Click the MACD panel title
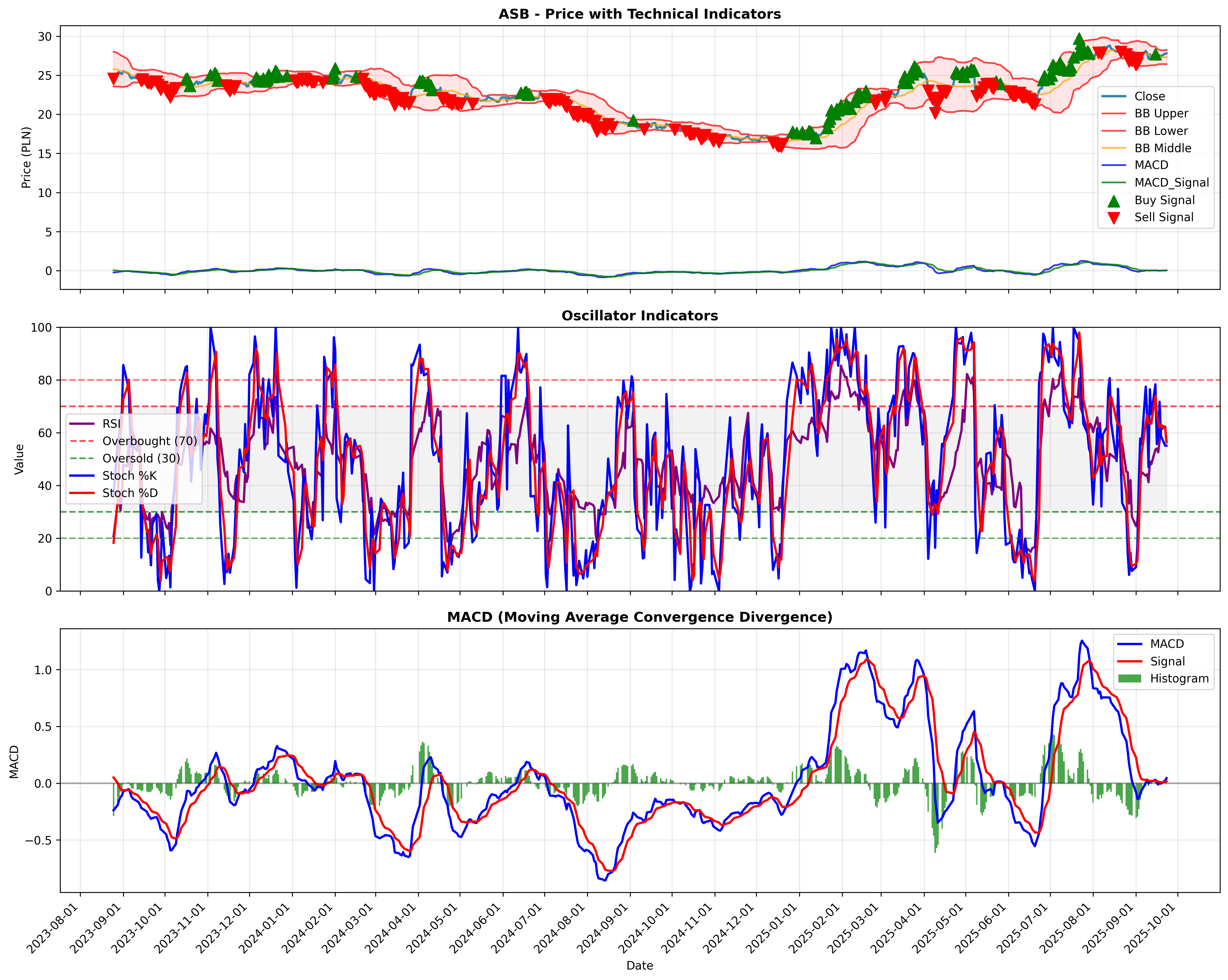Screen dimensions: 1228x980 point(640,617)
